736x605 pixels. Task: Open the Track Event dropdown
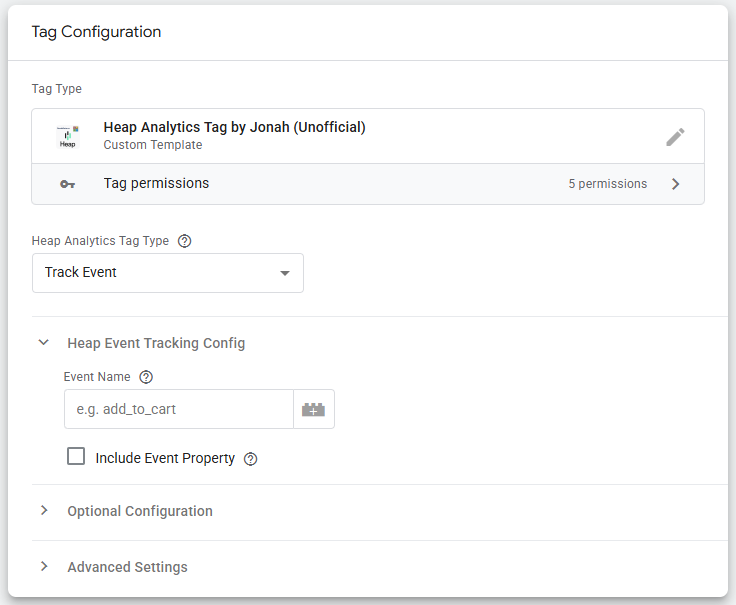[168, 273]
